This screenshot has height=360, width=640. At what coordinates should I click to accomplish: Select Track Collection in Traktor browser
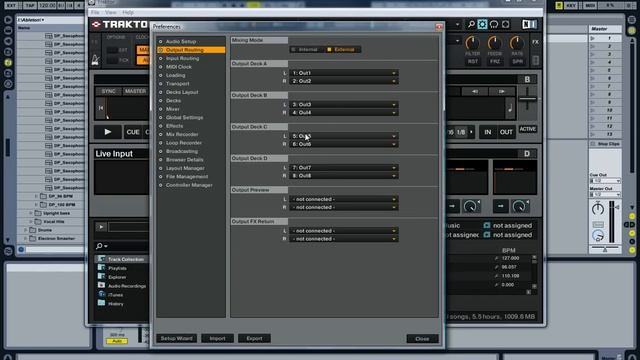click(126, 260)
